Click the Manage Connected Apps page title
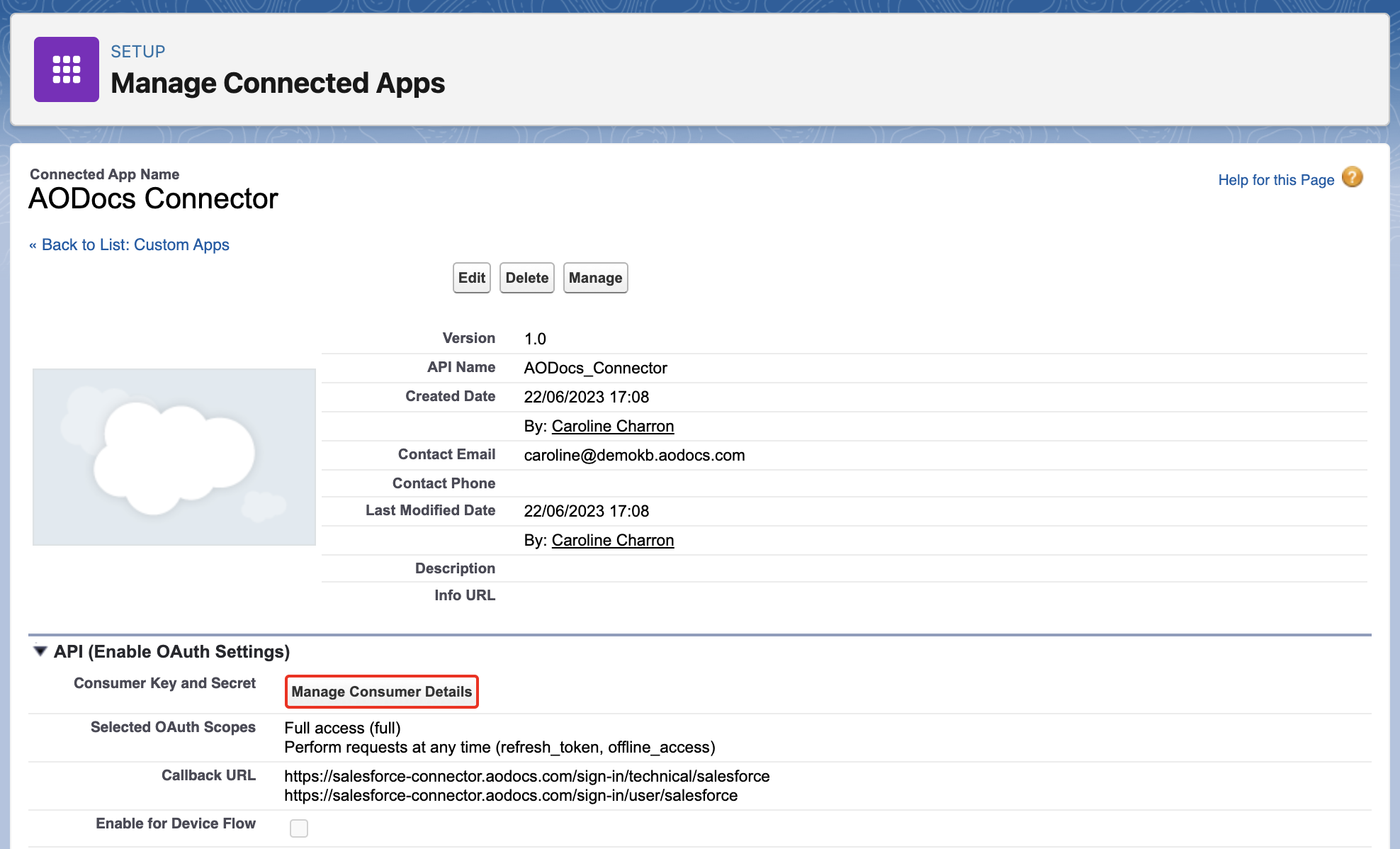Screen dimensions: 1400x849 coord(278,84)
